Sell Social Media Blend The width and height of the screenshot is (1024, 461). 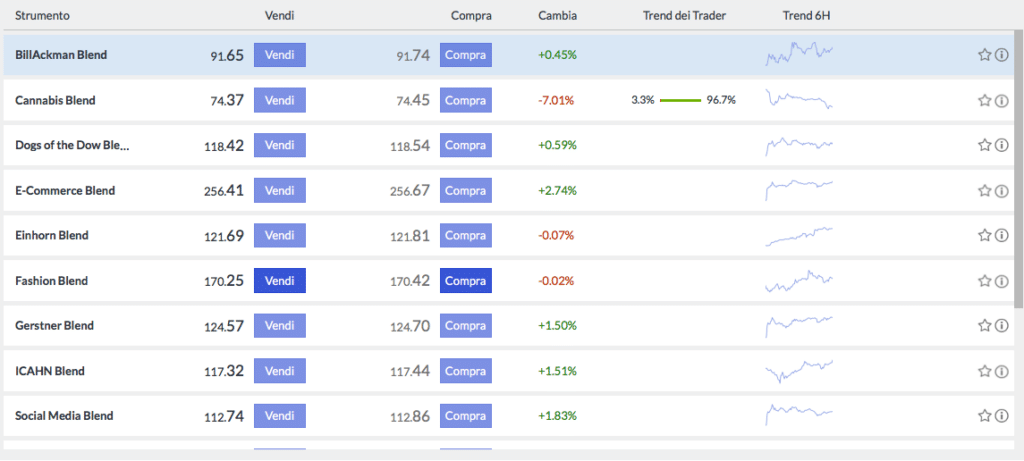point(280,415)
